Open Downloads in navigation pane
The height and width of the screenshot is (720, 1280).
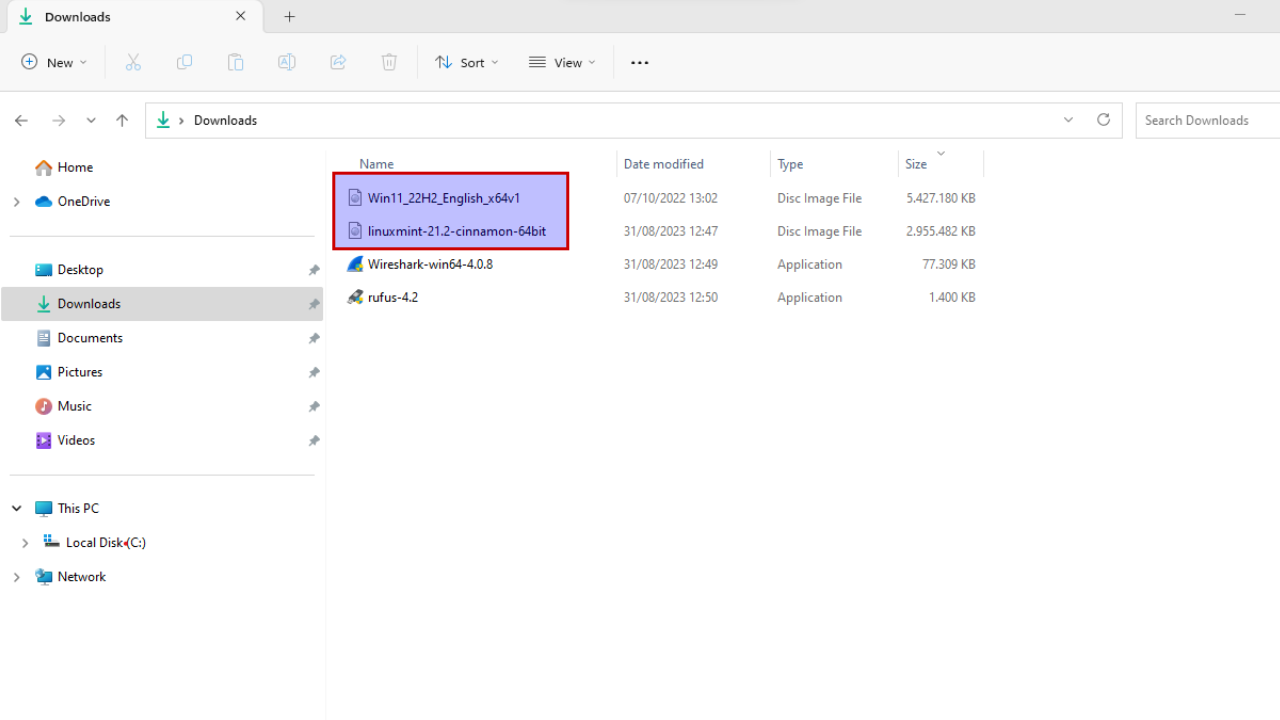pyautogui.click(x=162, y=304)
